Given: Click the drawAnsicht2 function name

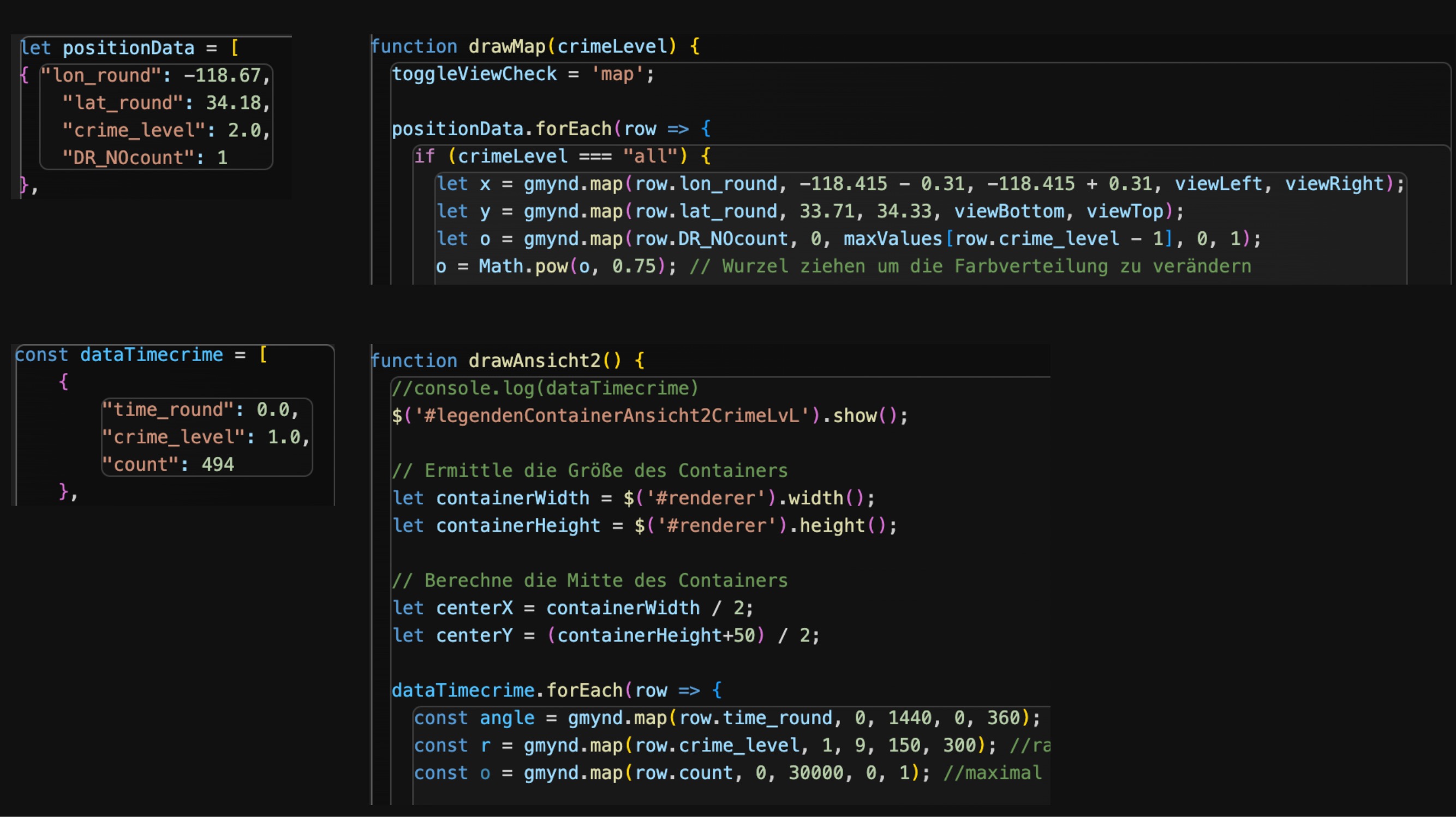Looking at the screenshot, I should (x=534, y=361).
